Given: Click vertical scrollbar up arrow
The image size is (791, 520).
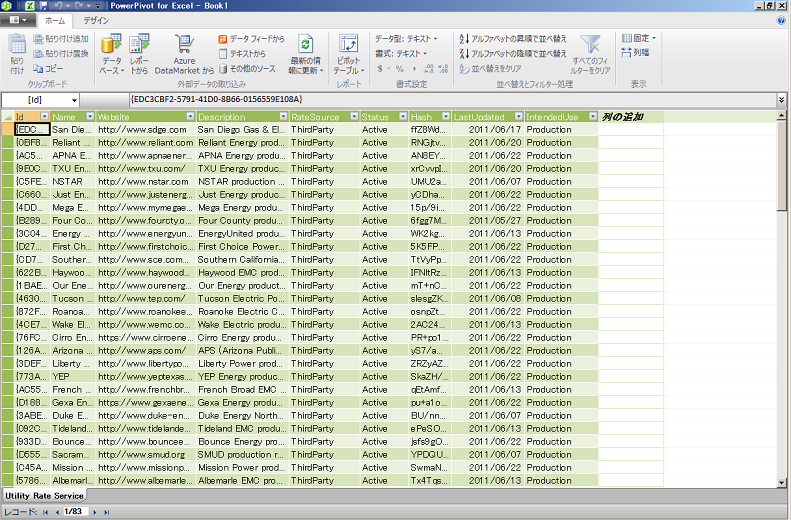Looking at the screenshot, I should pos(781,116).
